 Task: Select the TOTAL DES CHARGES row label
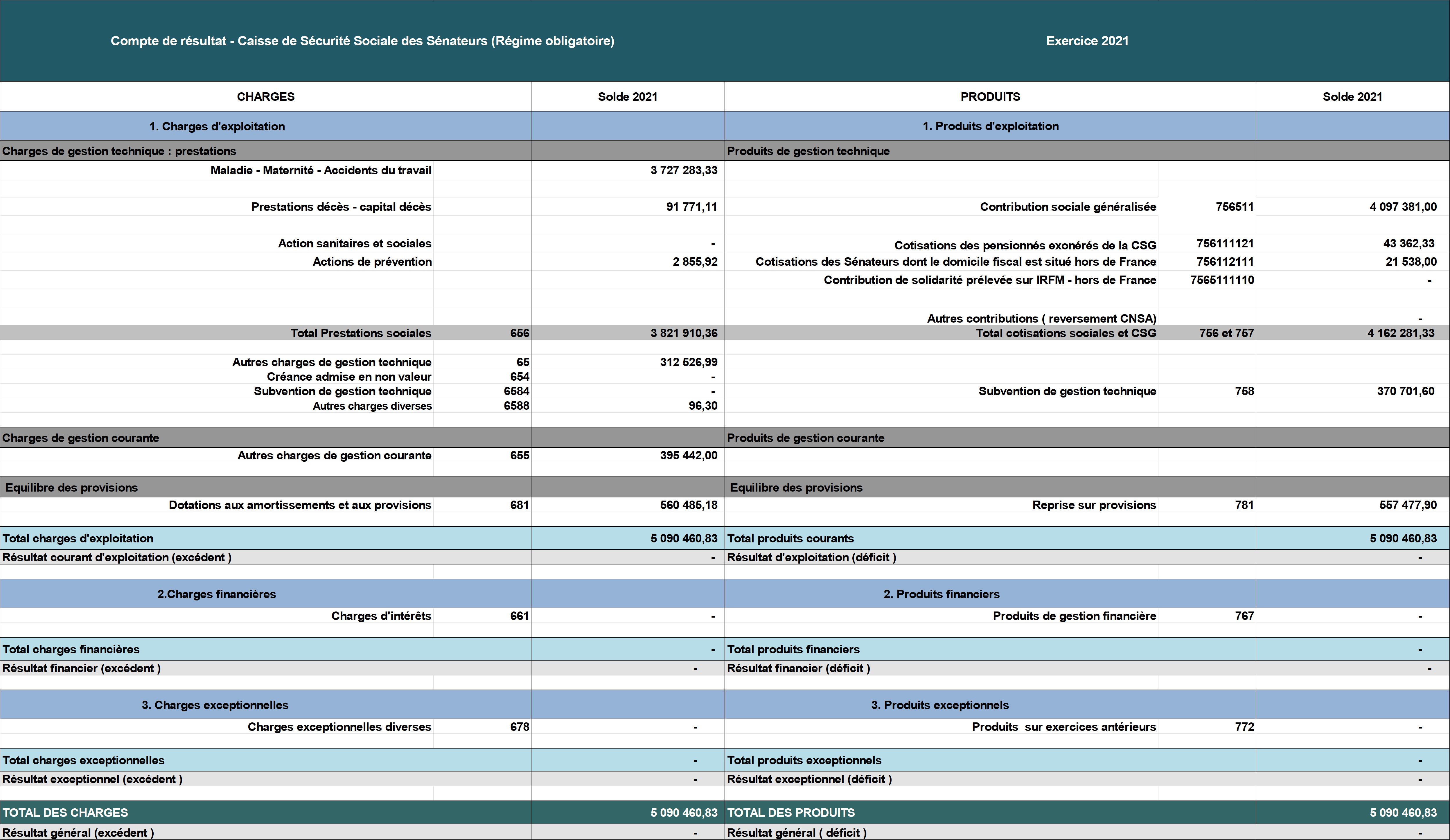click(66, 813)
